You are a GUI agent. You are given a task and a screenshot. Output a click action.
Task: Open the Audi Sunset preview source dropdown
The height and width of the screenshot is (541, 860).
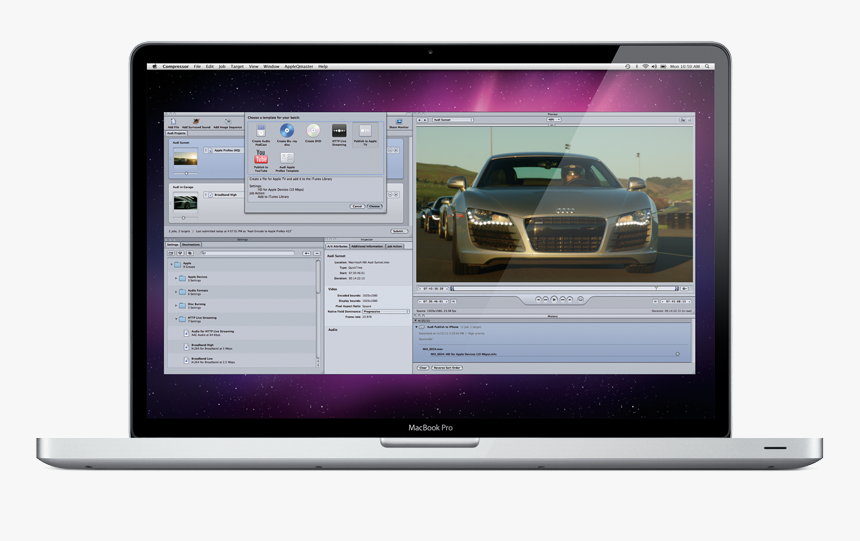click(452, 120)
